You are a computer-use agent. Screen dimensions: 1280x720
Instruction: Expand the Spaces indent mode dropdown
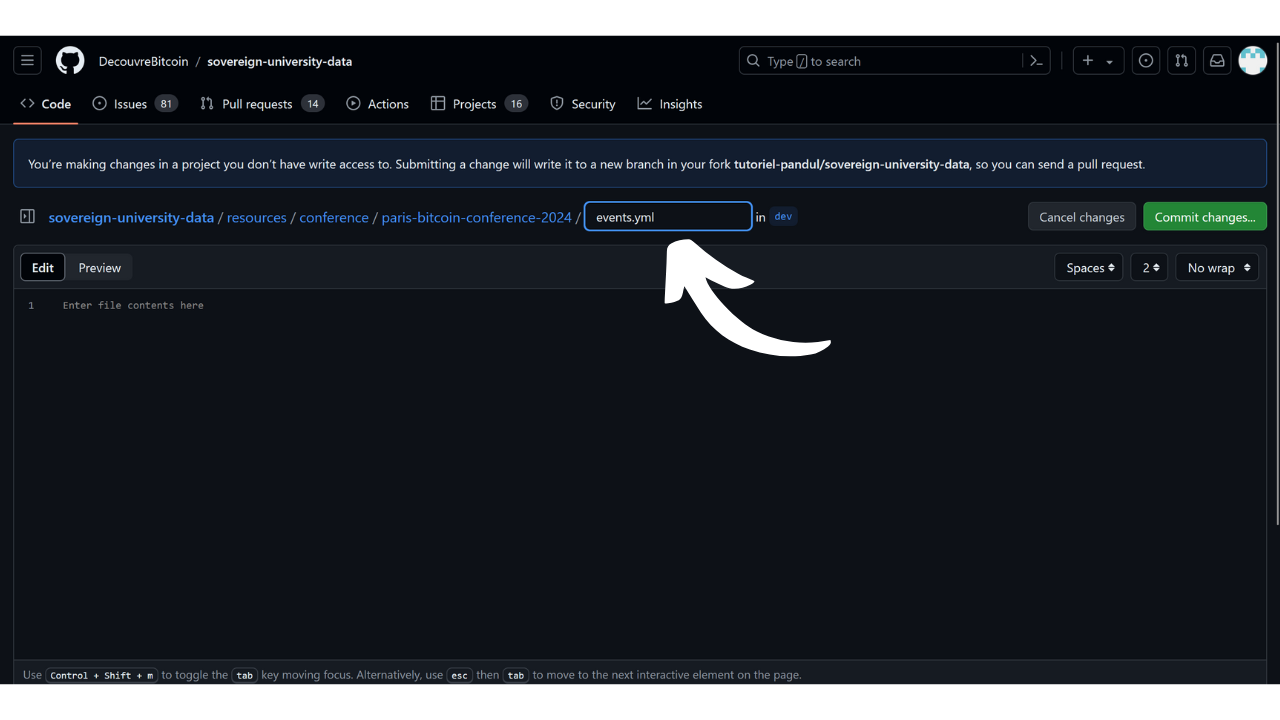(x=1089, y=268)
